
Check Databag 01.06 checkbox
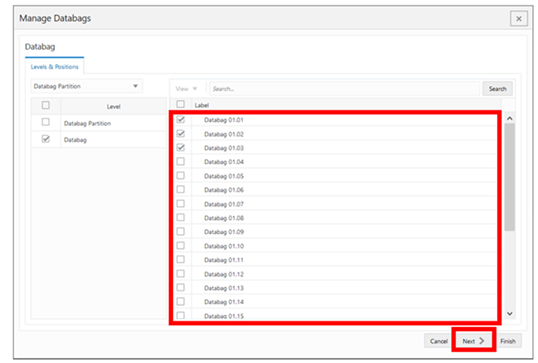coord(180,189)
